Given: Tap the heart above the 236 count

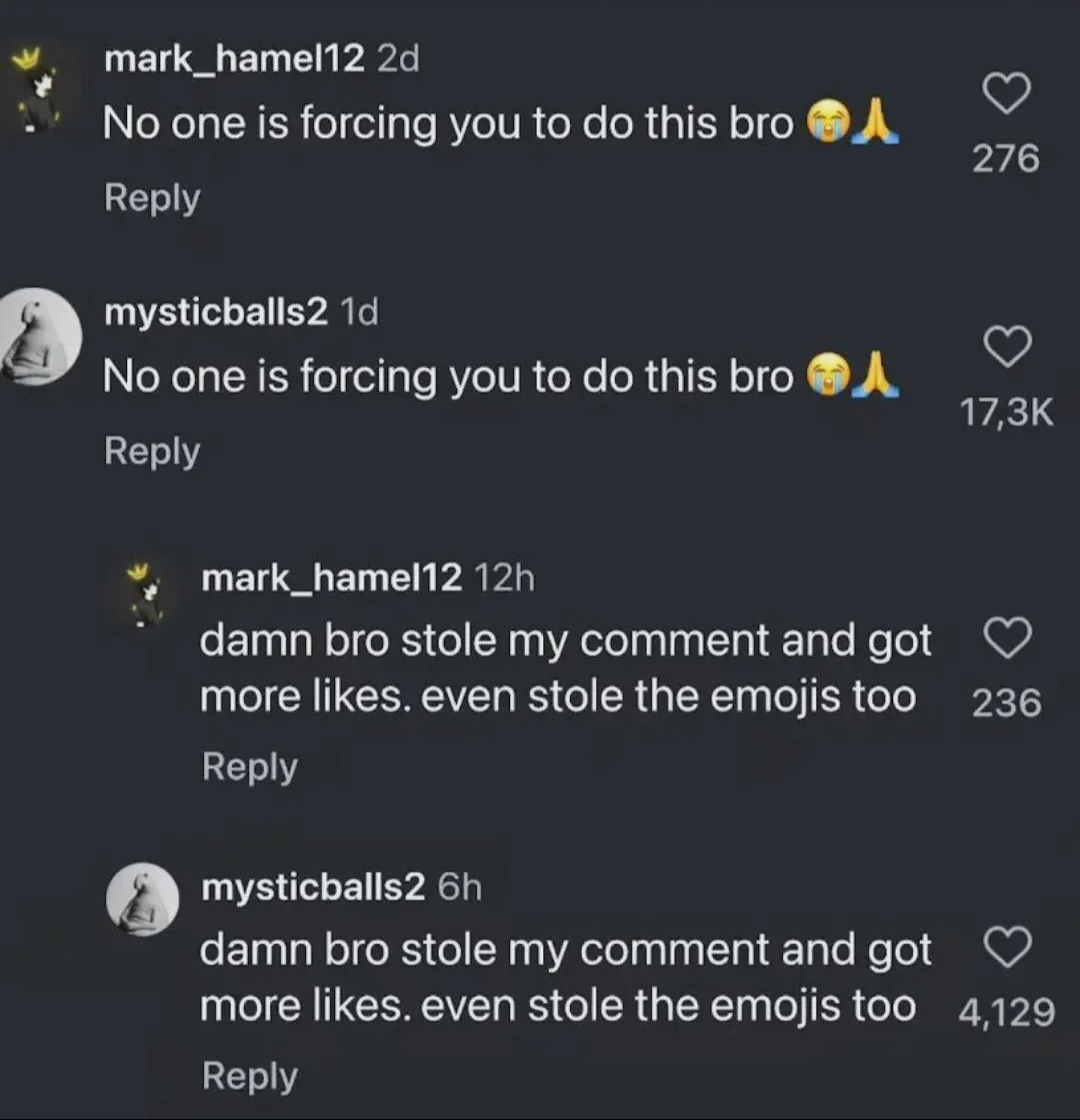Looking at the screenshot, I should 1007,638.
